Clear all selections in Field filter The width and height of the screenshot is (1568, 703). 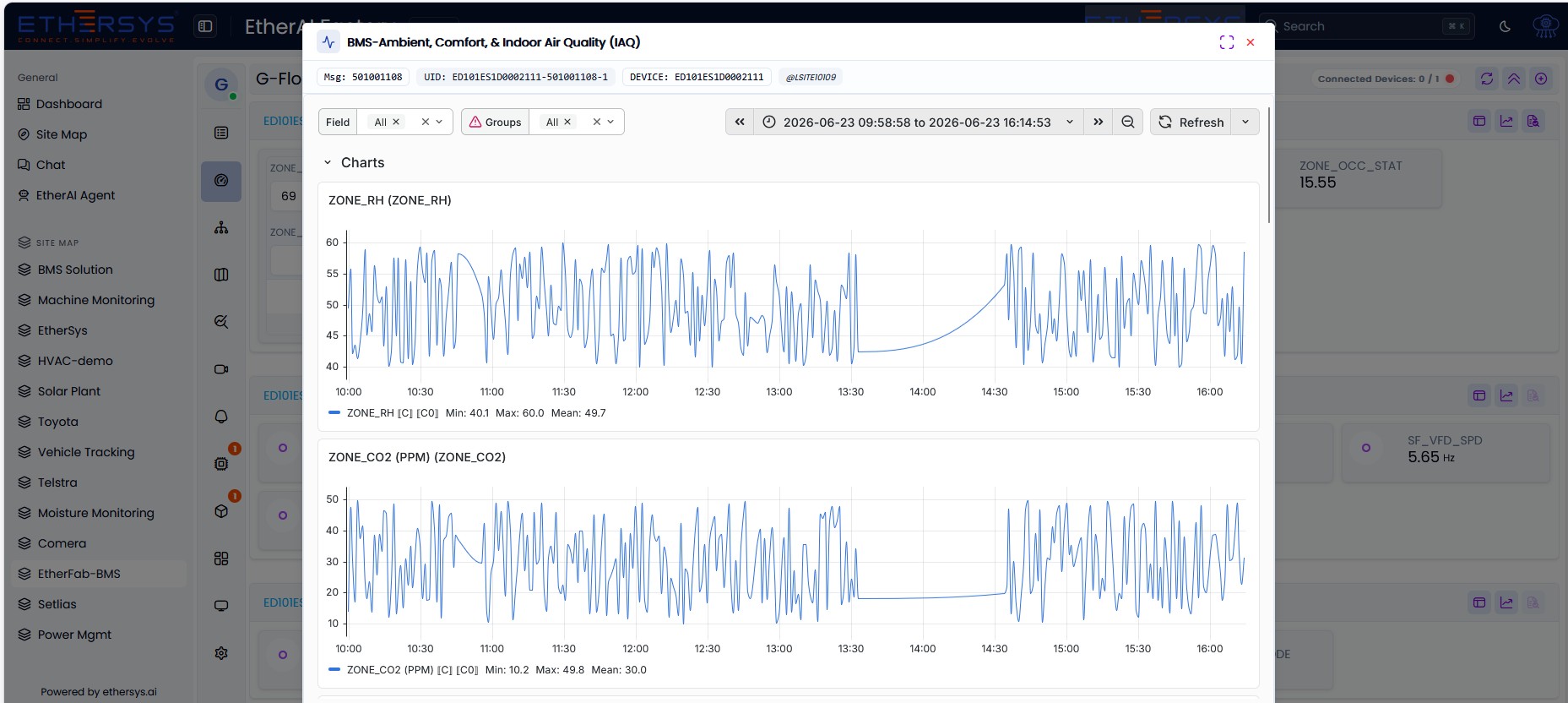(426, 122)
